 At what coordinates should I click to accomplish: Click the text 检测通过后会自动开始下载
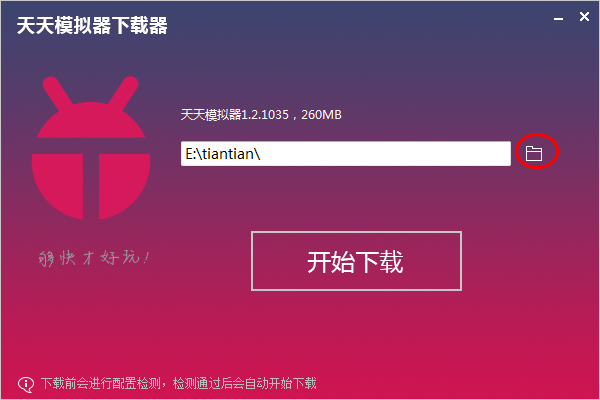coord(245,383)
